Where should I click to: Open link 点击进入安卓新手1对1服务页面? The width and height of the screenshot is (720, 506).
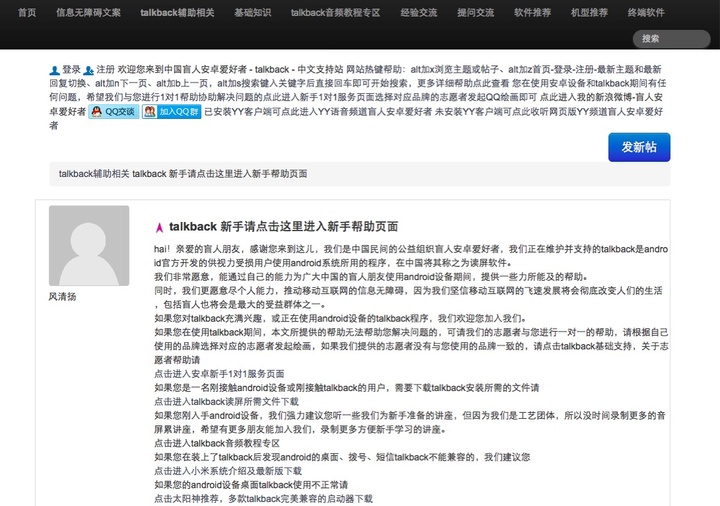[x=219, y=374]
